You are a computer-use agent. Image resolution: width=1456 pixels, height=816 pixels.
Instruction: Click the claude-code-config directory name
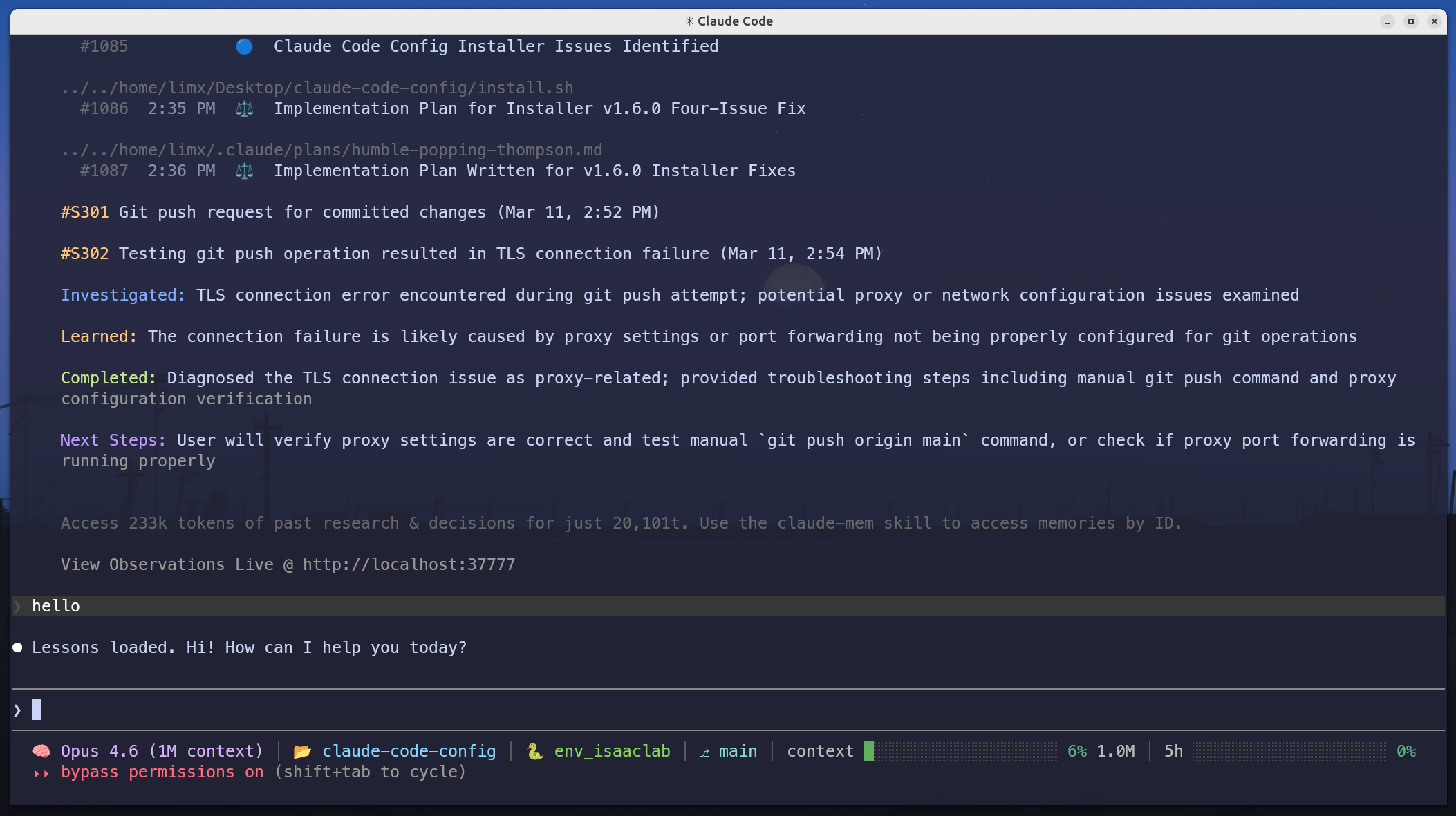pyautogui.click(x=409, y=751)
